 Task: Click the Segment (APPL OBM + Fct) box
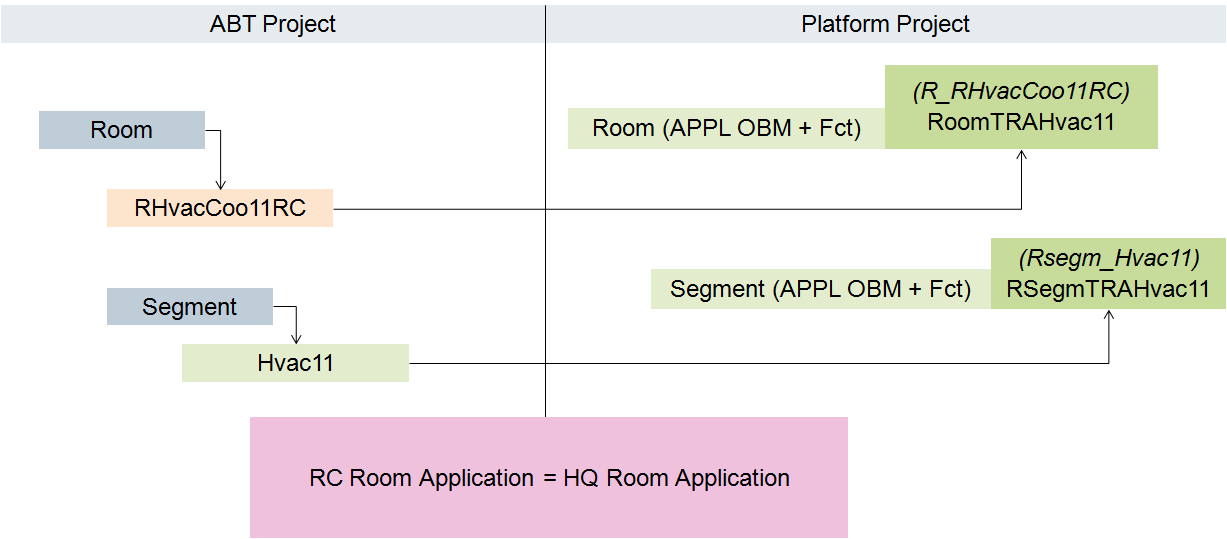click(x=820, y=289)
